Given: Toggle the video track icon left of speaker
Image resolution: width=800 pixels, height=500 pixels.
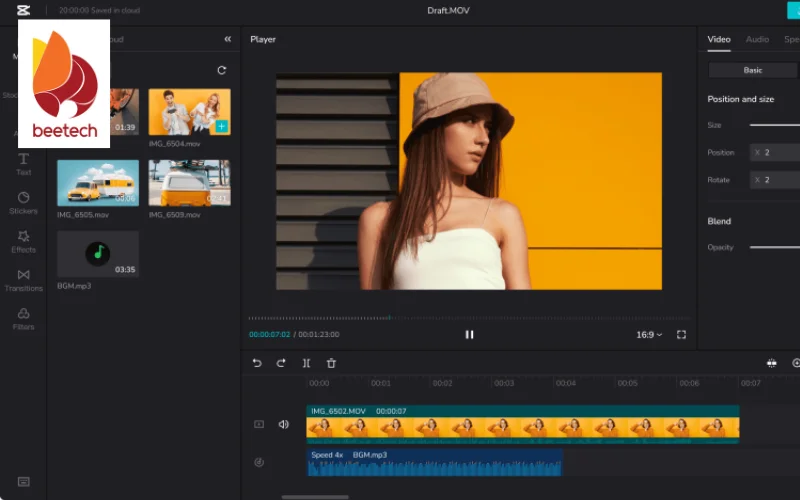Looking at the screenshot, I should pos(259,424).
